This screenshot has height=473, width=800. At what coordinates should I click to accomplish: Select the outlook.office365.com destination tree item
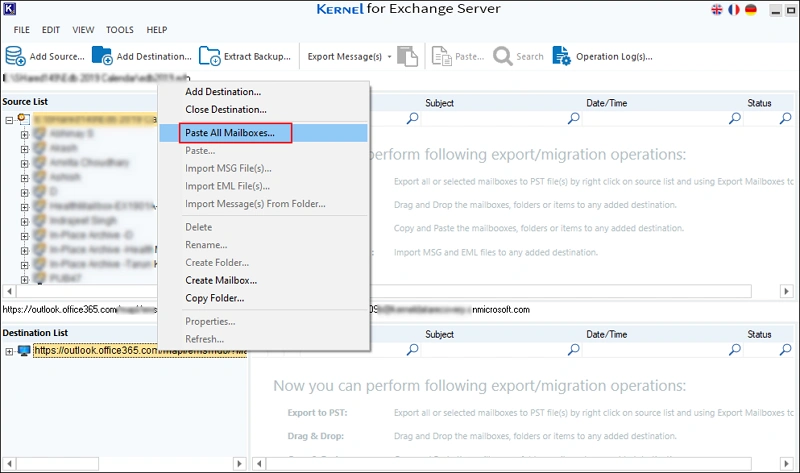click(140, 351)
